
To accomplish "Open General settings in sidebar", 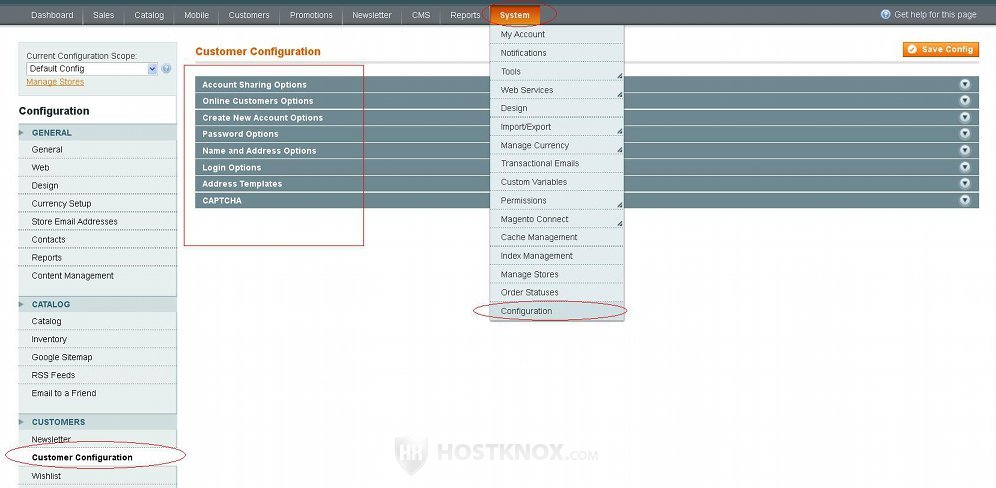I will pos(97,150).
